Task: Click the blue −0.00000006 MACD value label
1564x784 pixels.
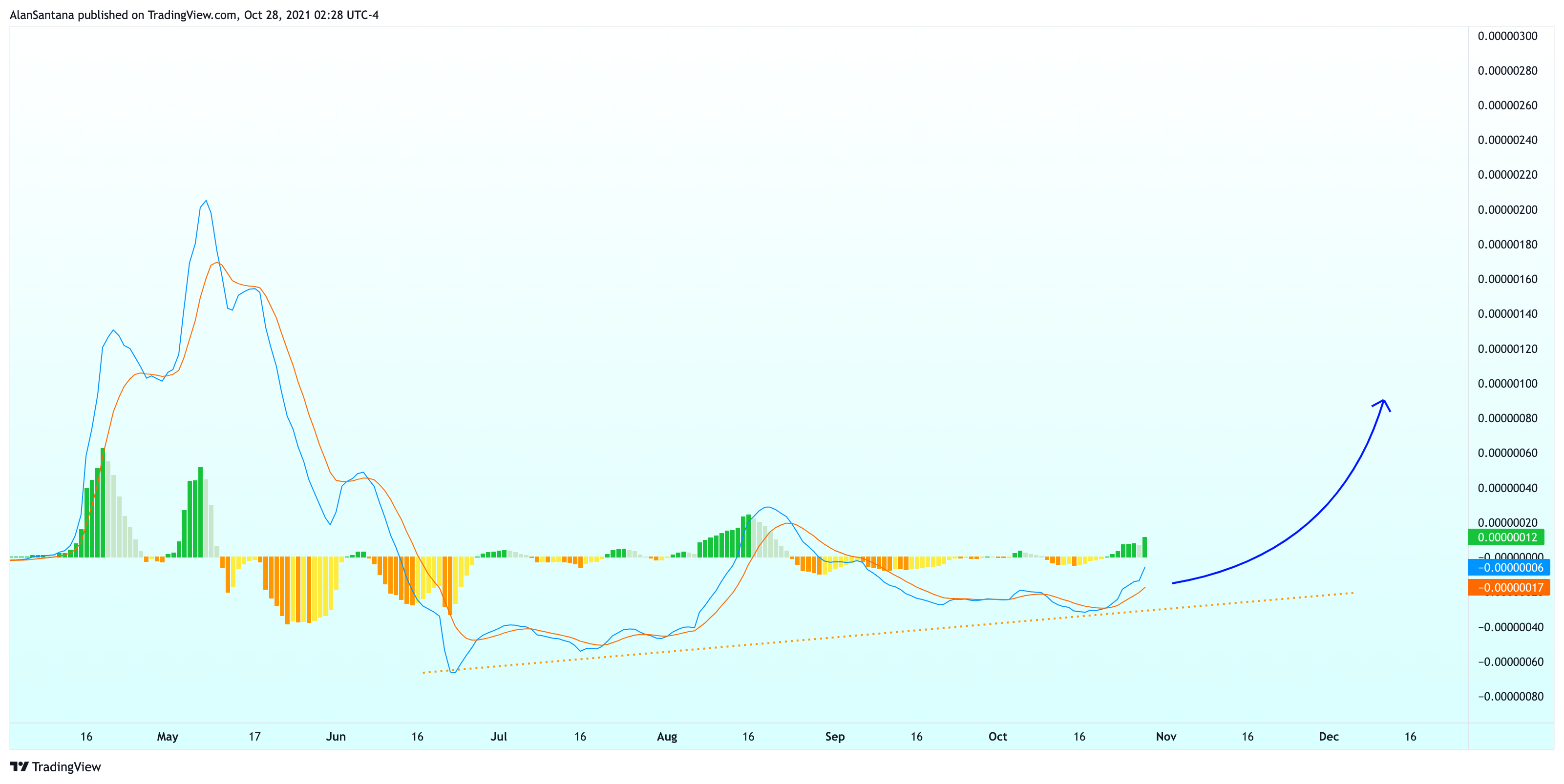Action: pyautogui.click(x=1509, y=567)
